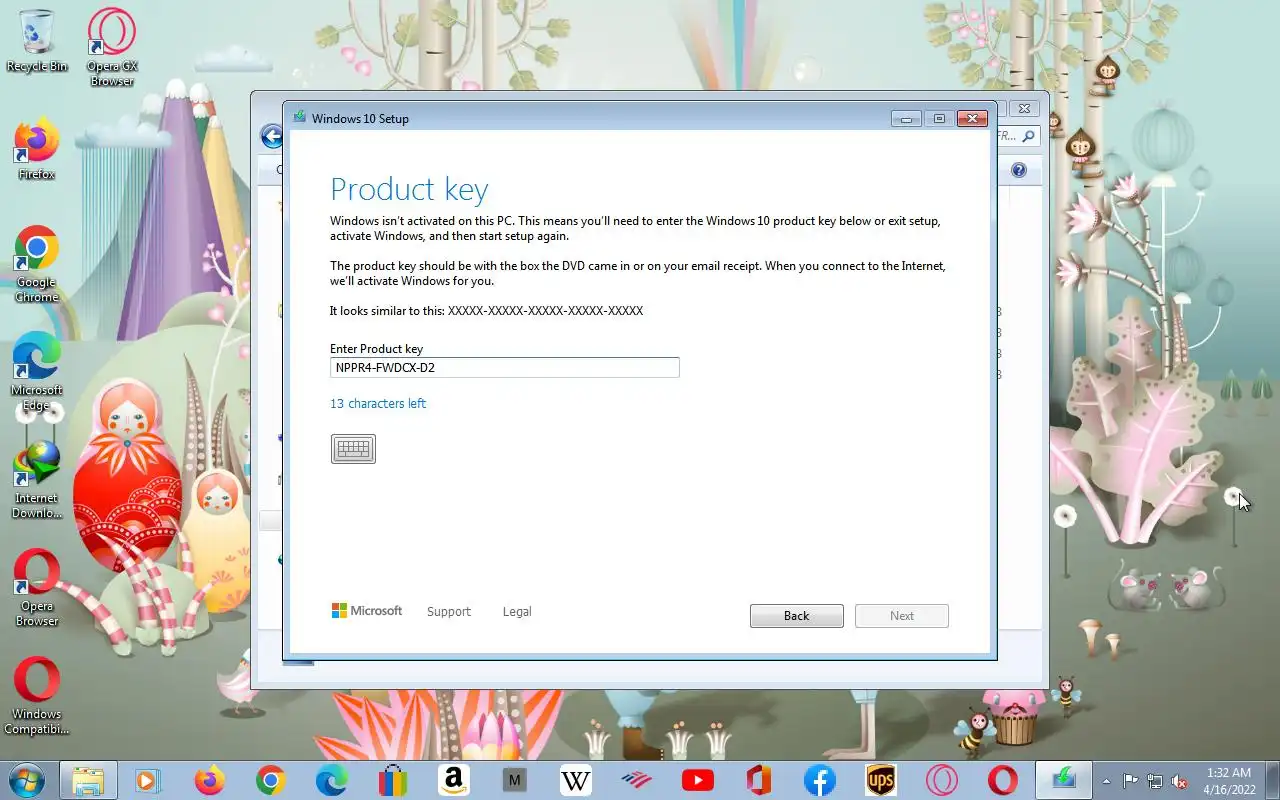Viewport: 1280px width, 800px height.
Task: Switch to Windows Setup taskbar item
Action: point(1063,780)
